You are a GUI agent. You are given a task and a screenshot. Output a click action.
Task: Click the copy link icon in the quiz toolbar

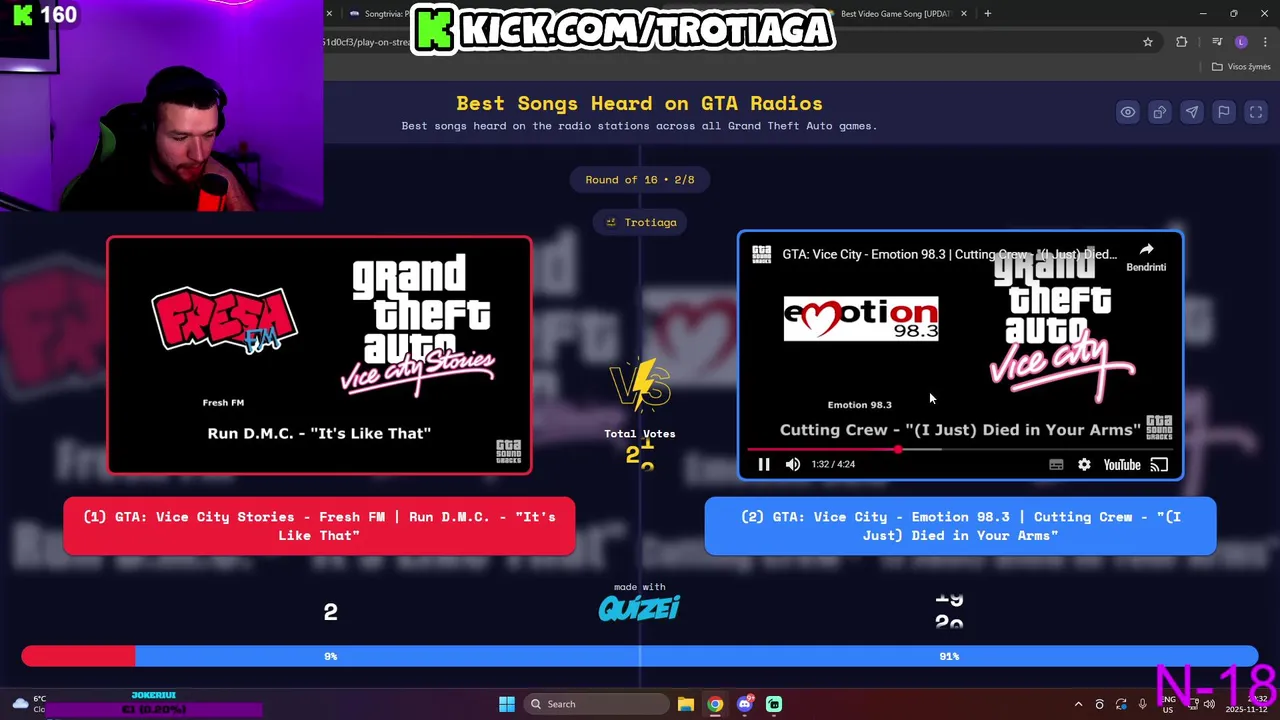click(1159, 112)
